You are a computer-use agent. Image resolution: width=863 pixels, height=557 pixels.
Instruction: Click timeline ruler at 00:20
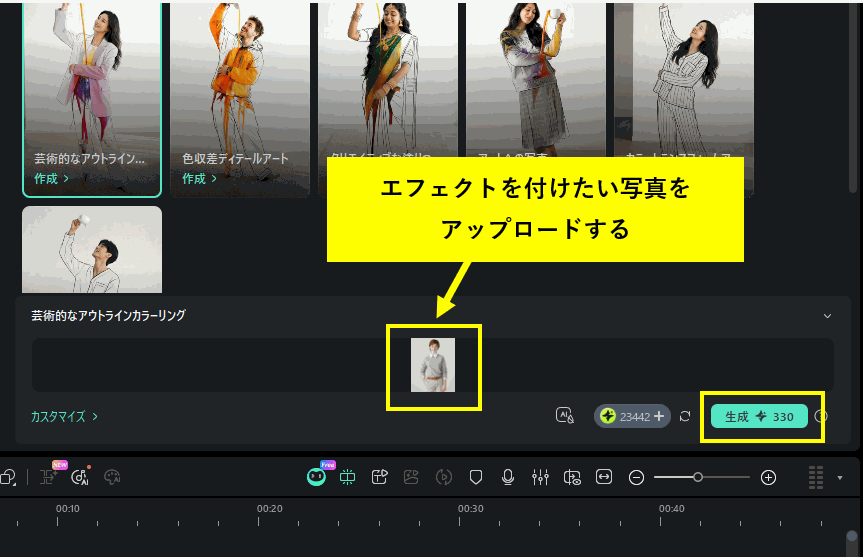[269, 509]
